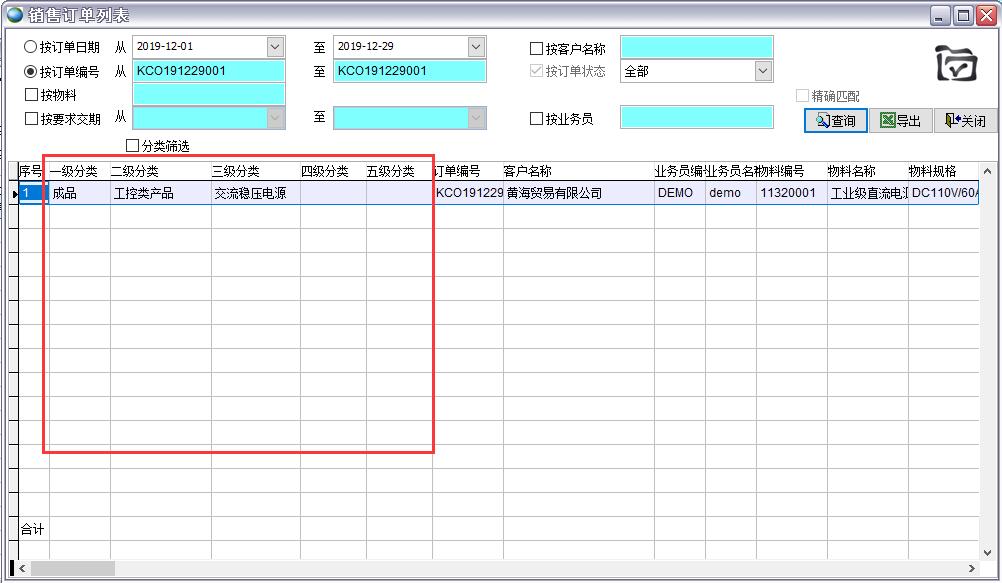
Task: Close the list with 关闭 button
Action: tap(965, 121)
